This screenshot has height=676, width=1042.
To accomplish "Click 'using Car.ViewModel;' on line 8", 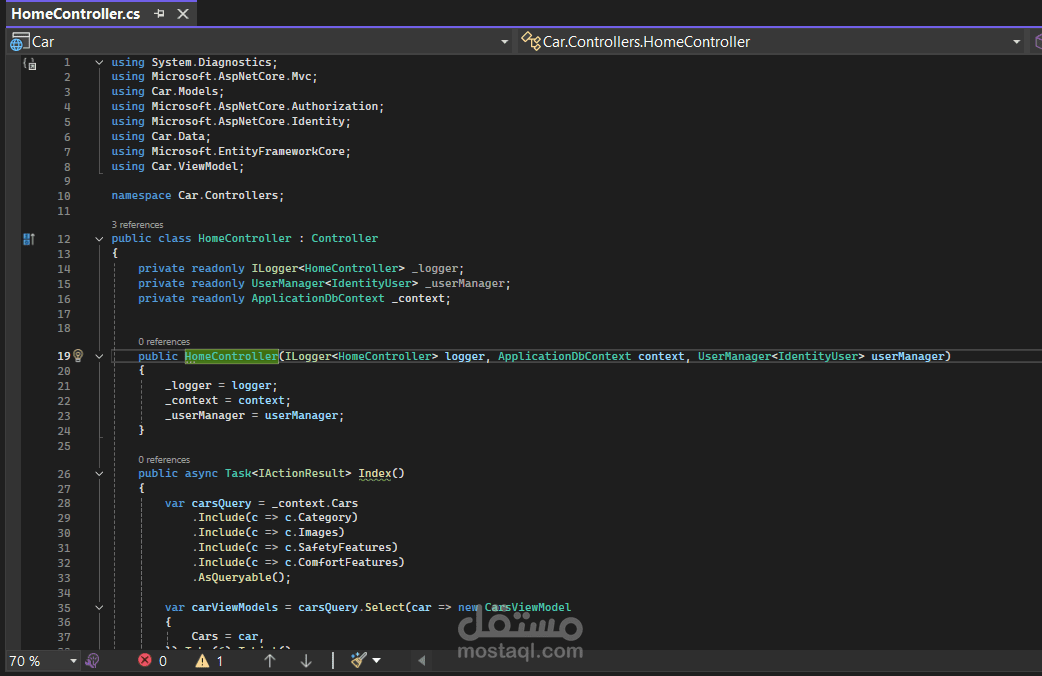I will click(177, 166).
